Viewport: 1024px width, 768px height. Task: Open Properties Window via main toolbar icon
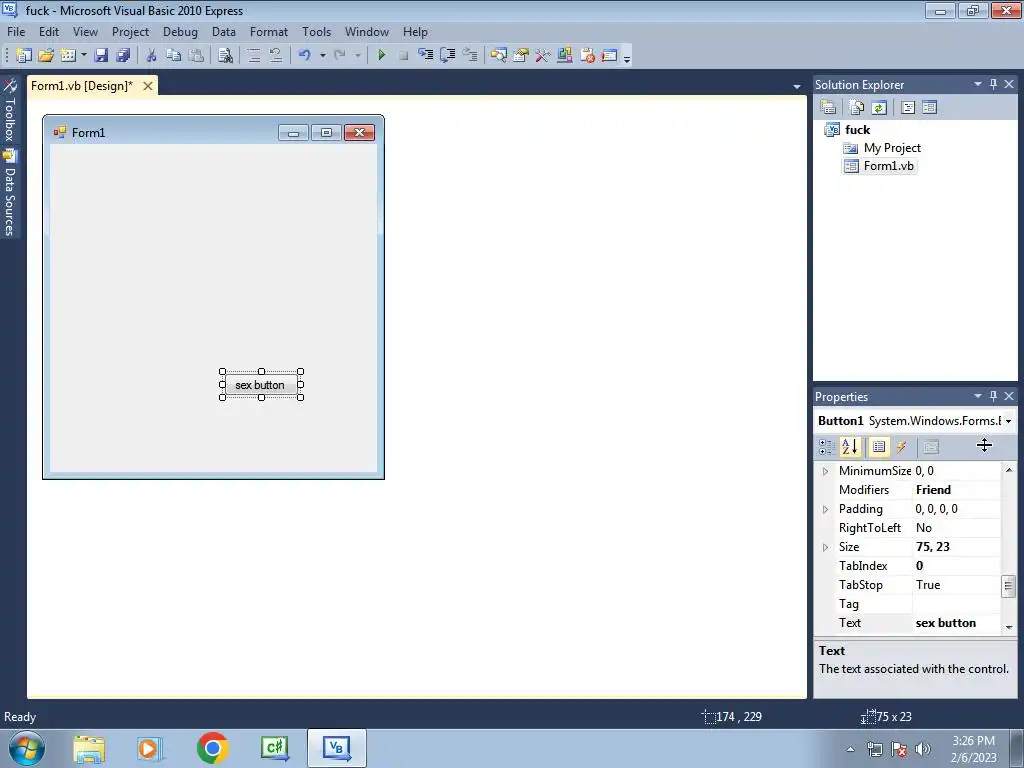click(x=520, y=56)
